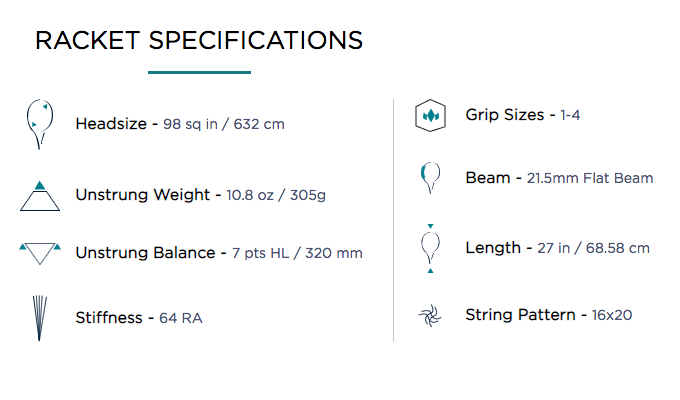Click the Length racket icon with arrows
The image size is (680, 400).
coord(430,249)
